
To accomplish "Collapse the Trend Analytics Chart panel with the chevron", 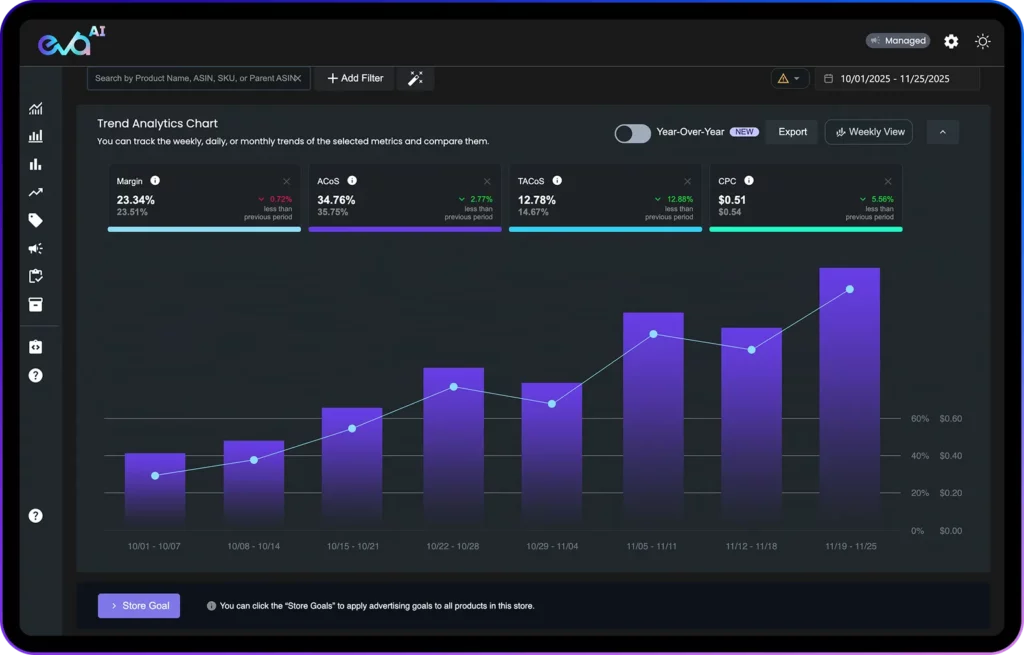I will 942,131.
